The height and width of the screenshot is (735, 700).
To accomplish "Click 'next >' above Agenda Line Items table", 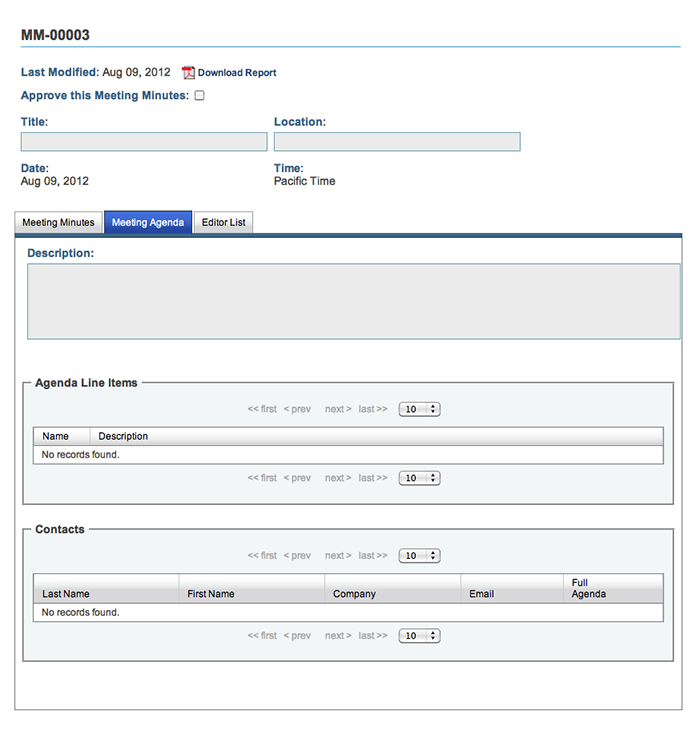I will (338, 409).
